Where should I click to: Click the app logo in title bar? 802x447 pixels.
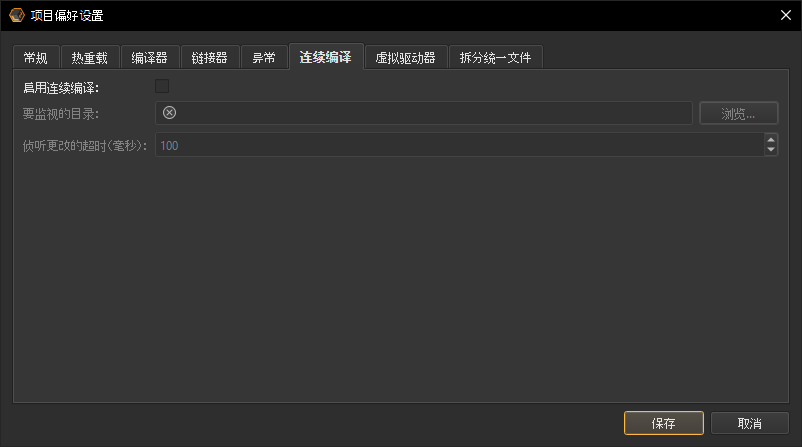click(x=17, y=15)
